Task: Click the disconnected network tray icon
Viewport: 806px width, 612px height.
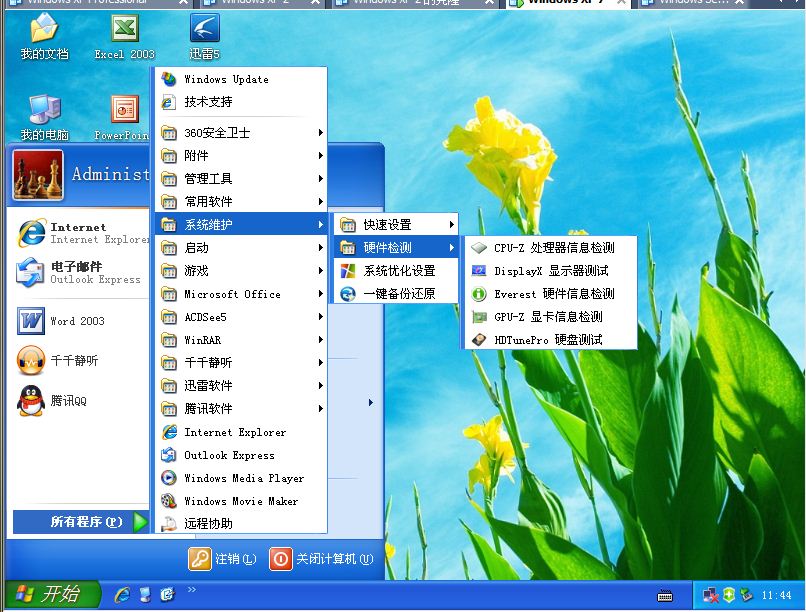Action: [x=710, y=596]
